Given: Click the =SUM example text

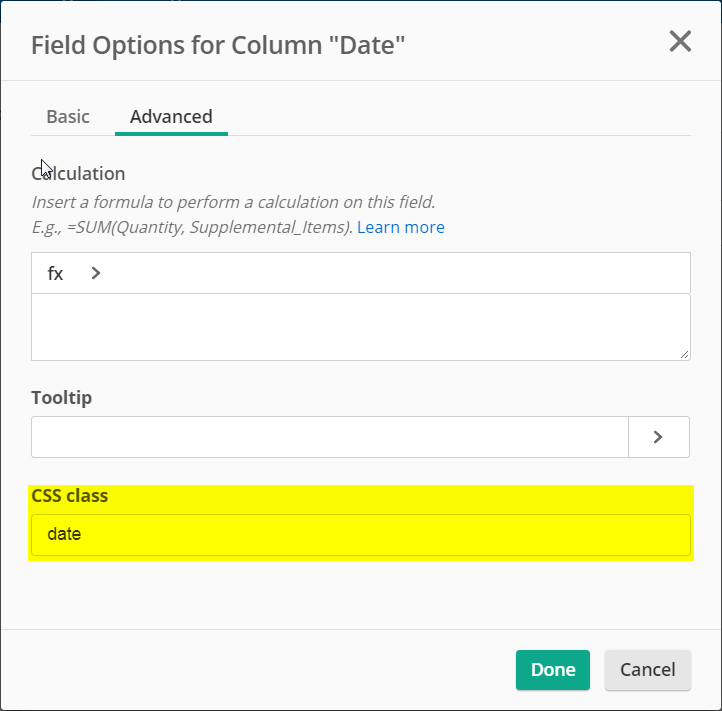Looking at the screenshot, I should 210,227.
